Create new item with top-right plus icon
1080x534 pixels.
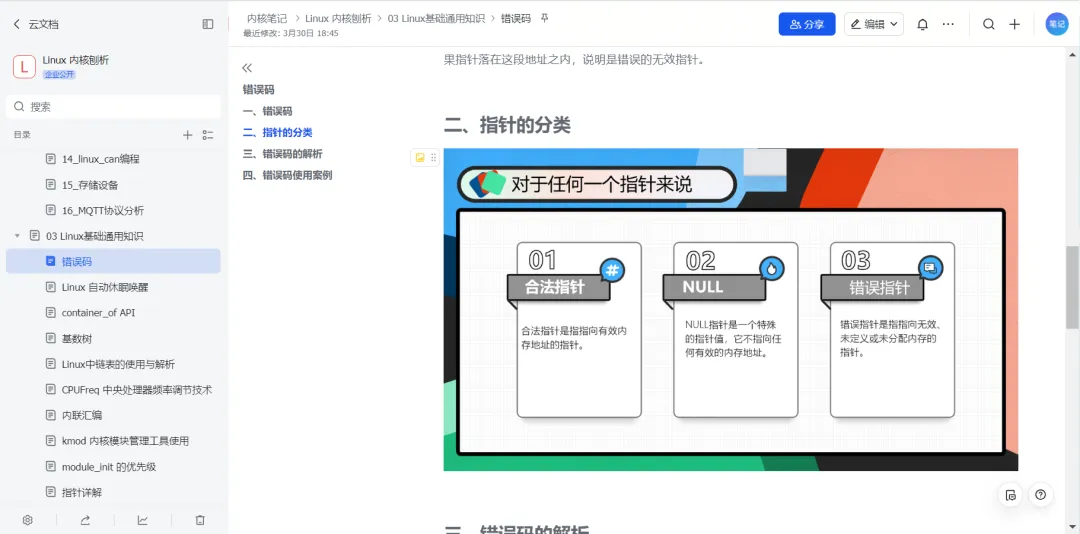[1015, 24]
